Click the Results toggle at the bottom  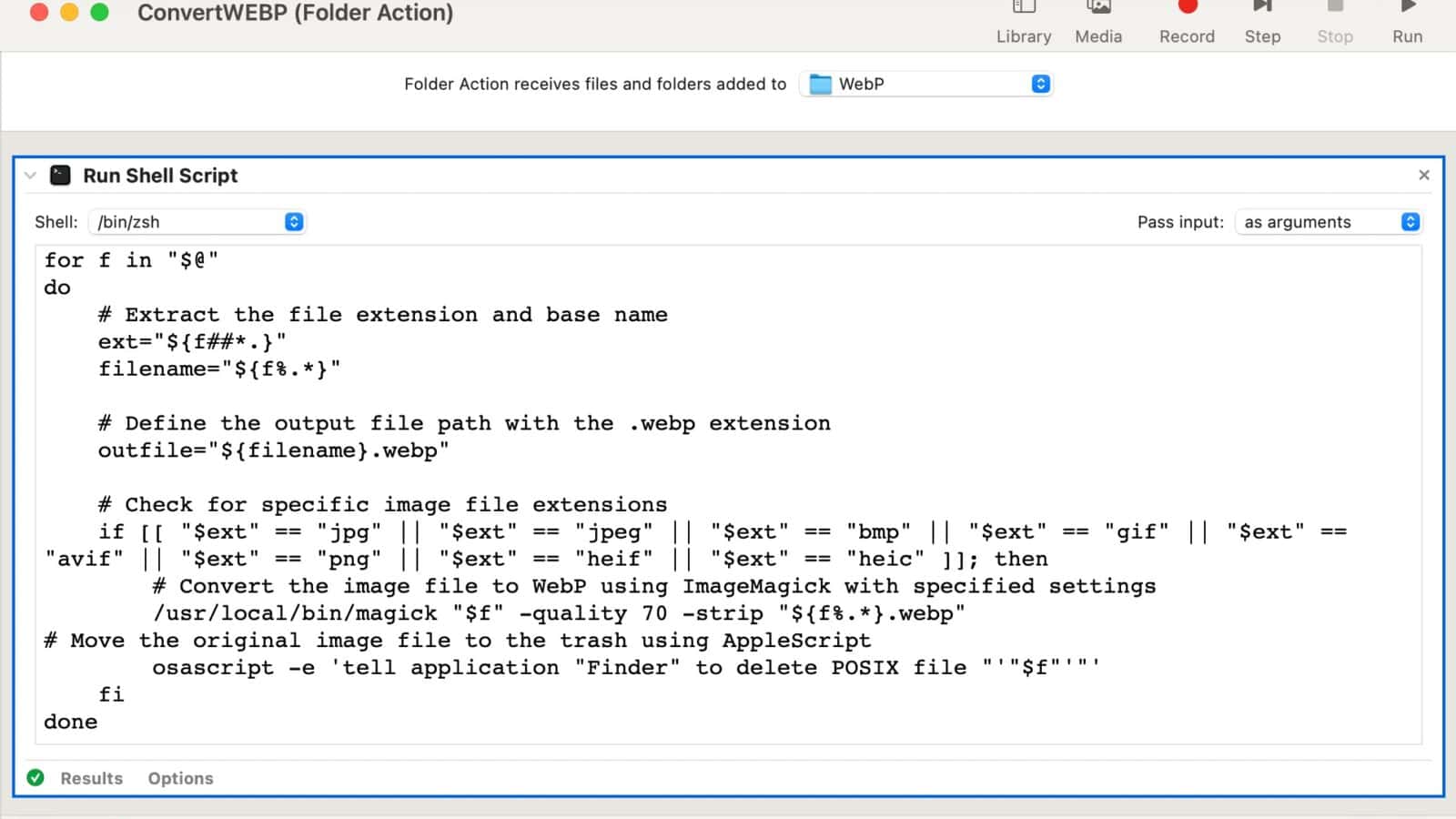(x=90, y=778)
